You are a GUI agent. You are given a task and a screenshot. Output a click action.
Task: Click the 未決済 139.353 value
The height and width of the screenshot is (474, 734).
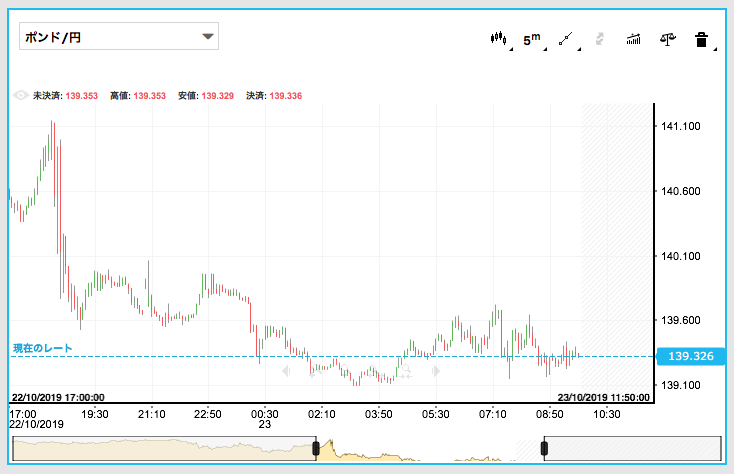(81, 96)
